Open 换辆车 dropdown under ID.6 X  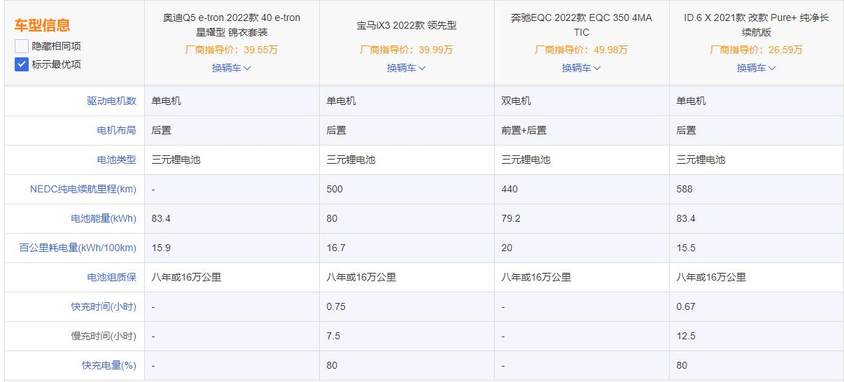click(x=756, y=68)
